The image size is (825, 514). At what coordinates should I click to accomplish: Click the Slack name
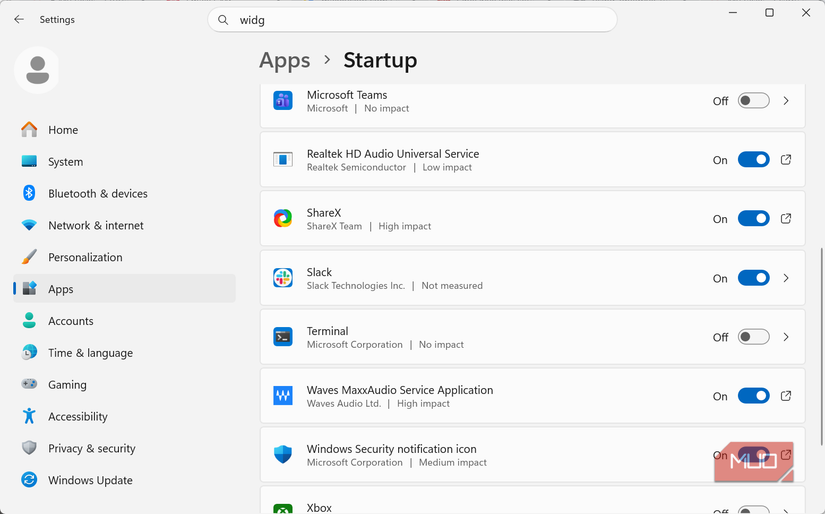pos(319,272)
